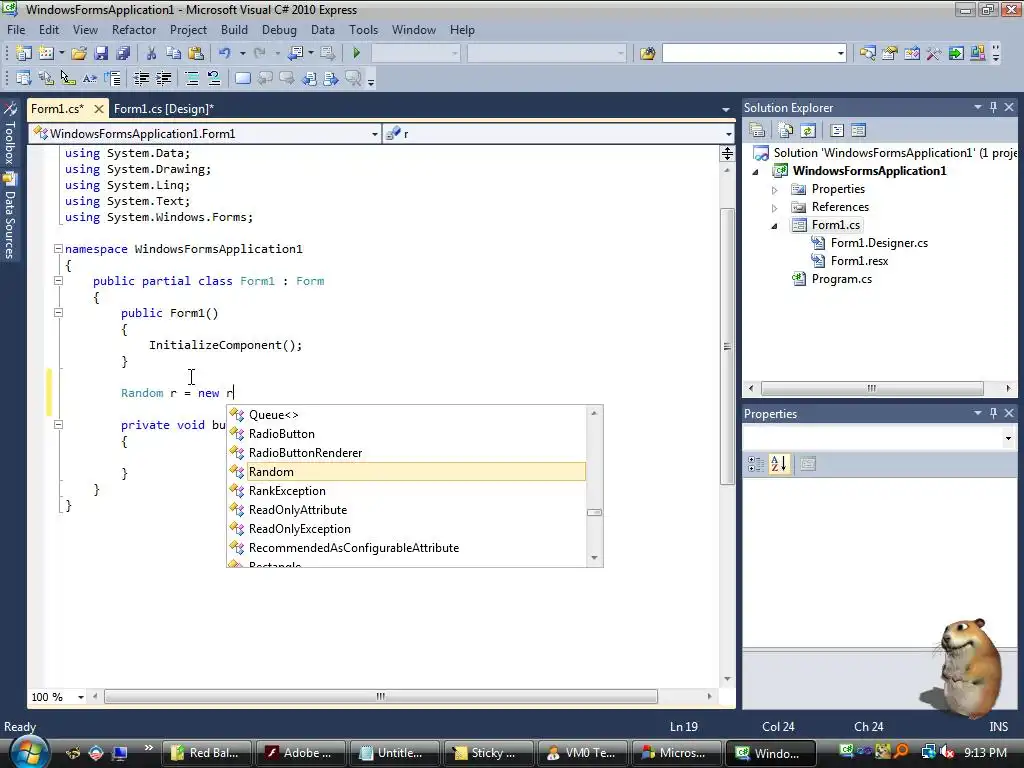Viewport: 1024px width, 768px height.
Task: Toggle a bookmark on the current line
Action: click(x=242, y=78)
